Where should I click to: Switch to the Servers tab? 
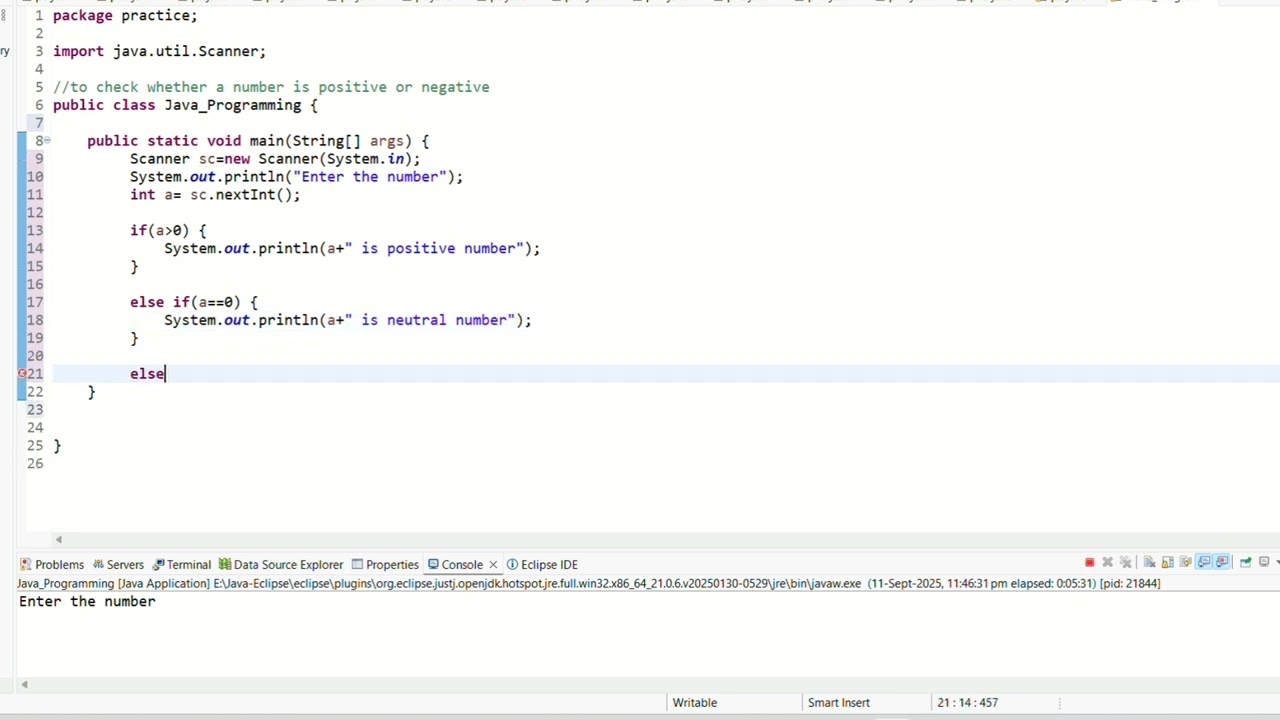117,564
